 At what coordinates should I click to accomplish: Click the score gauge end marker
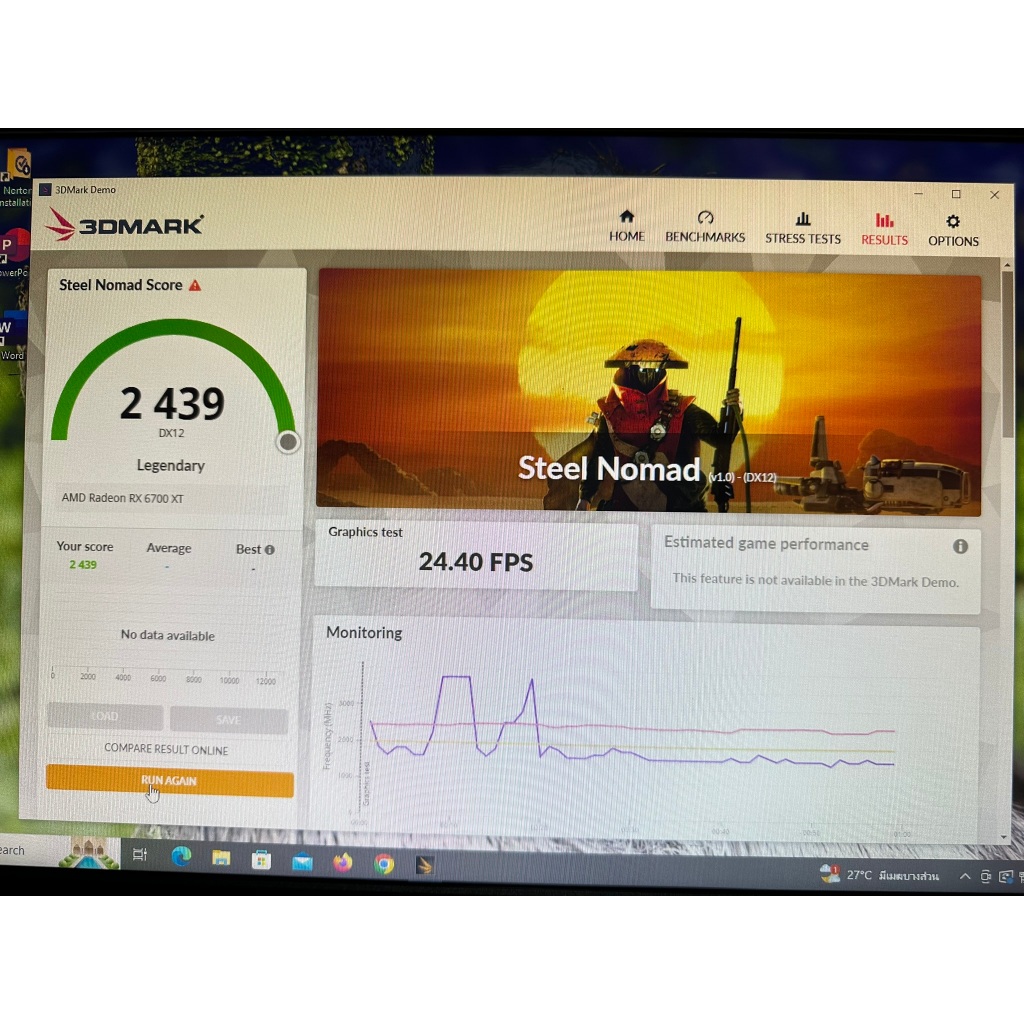tap(288, 442)
